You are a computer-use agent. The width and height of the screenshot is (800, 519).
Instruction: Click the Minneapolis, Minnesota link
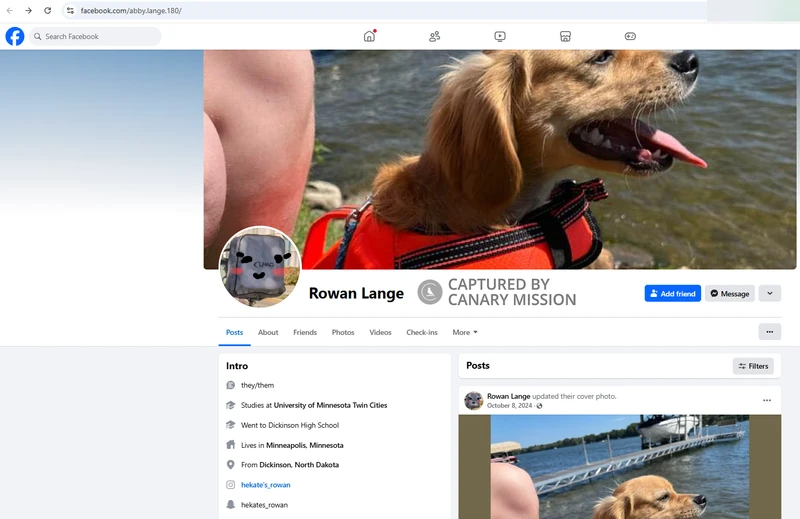(305, 445)
